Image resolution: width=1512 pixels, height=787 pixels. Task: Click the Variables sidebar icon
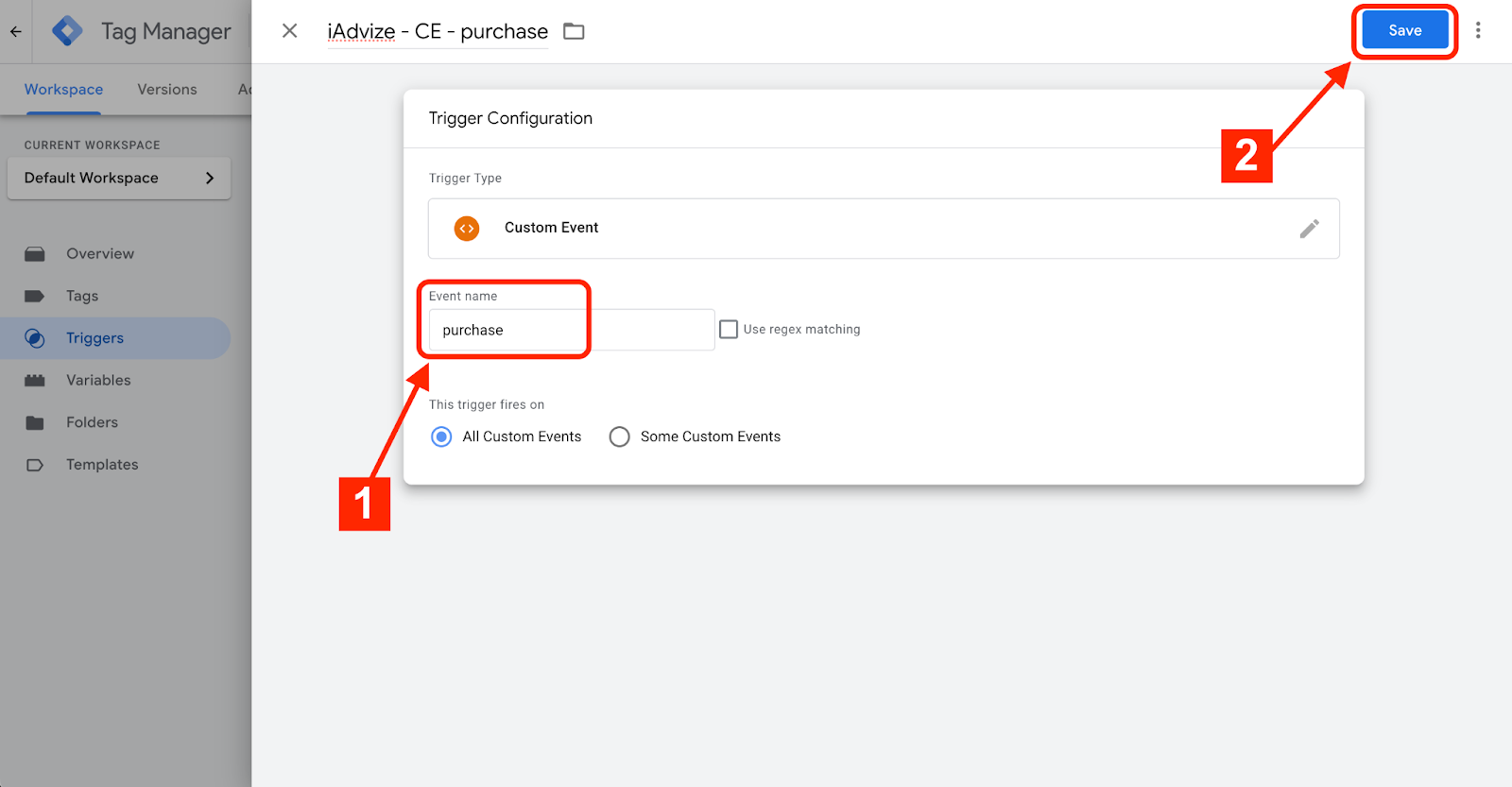click(35, 381)
